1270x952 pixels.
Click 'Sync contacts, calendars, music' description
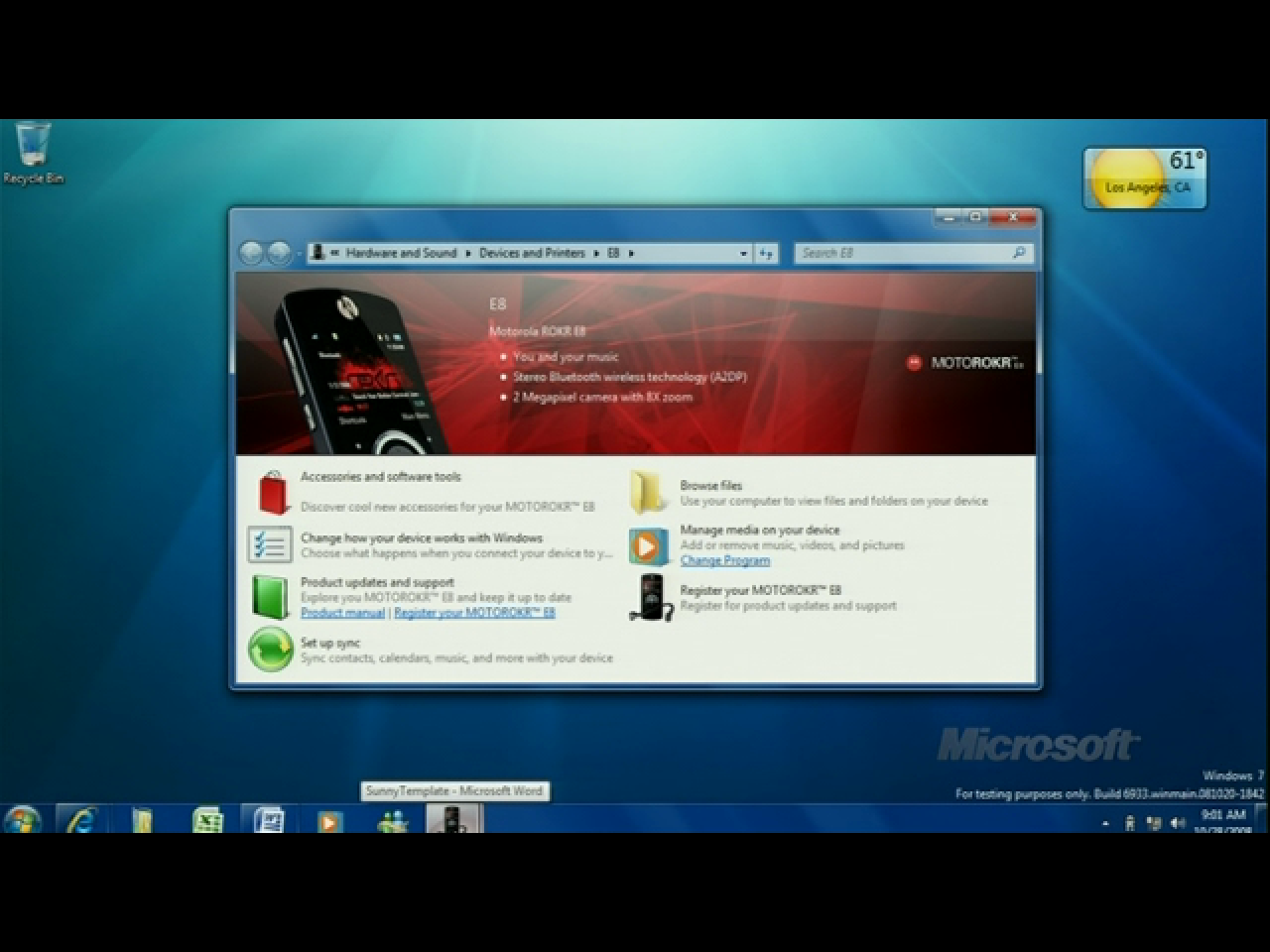457,658
